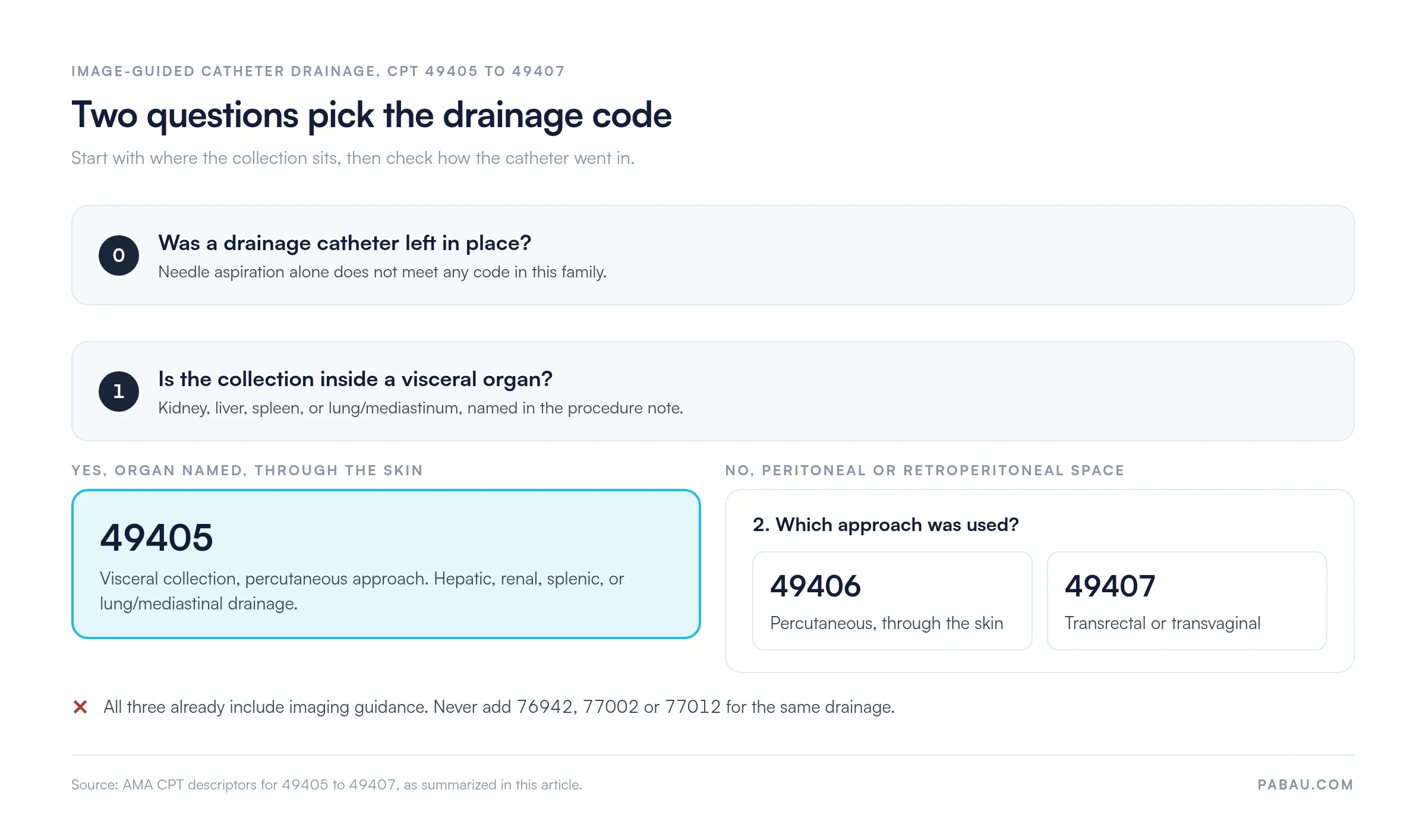Click 'Transrectal or transvaginal' text

click(1162, 623)
